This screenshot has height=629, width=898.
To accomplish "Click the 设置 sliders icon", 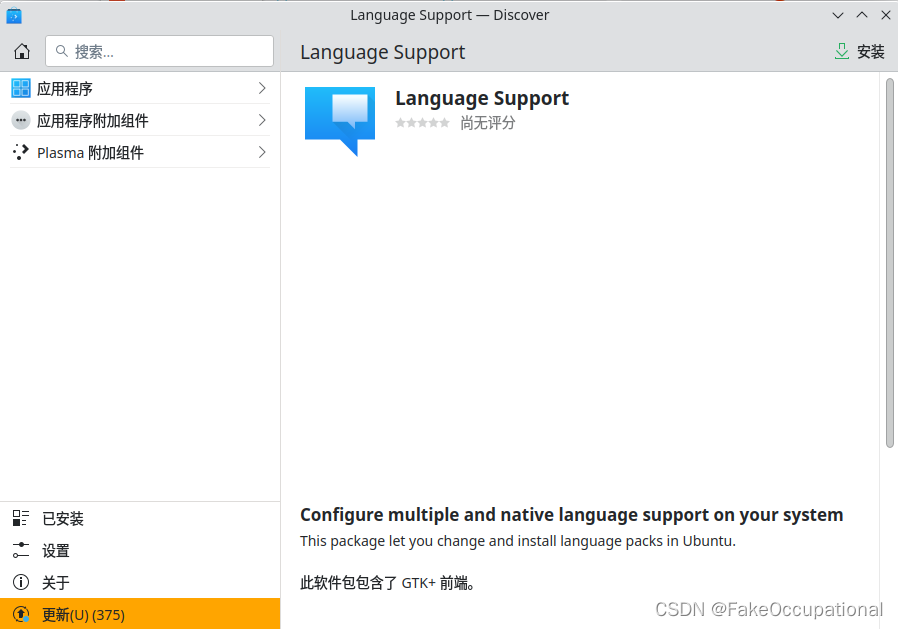I will pos(21,551).
